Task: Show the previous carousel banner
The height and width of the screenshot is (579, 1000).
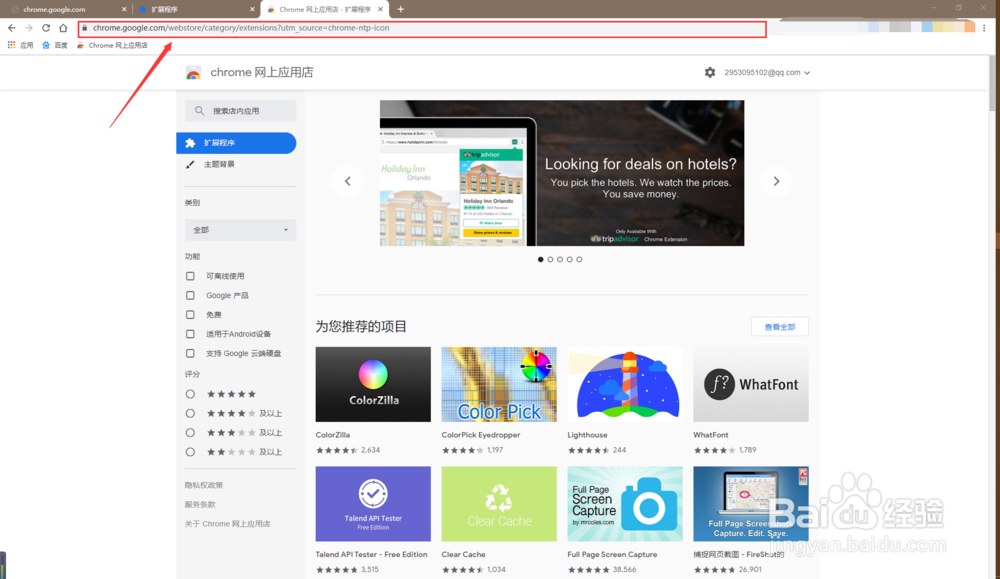Action: 348,181
